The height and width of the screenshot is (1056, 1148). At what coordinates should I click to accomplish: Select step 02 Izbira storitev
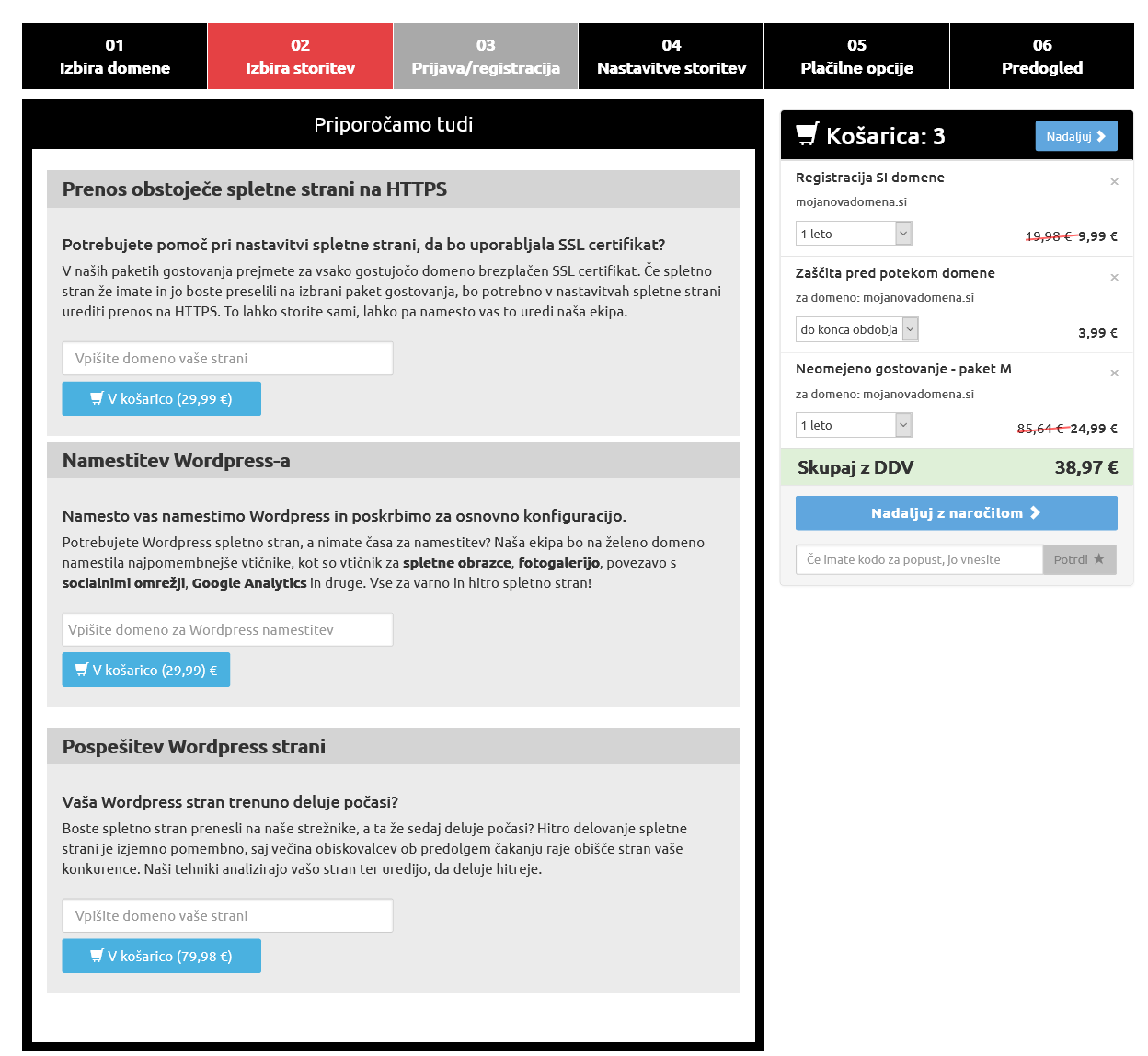[300, 56]
